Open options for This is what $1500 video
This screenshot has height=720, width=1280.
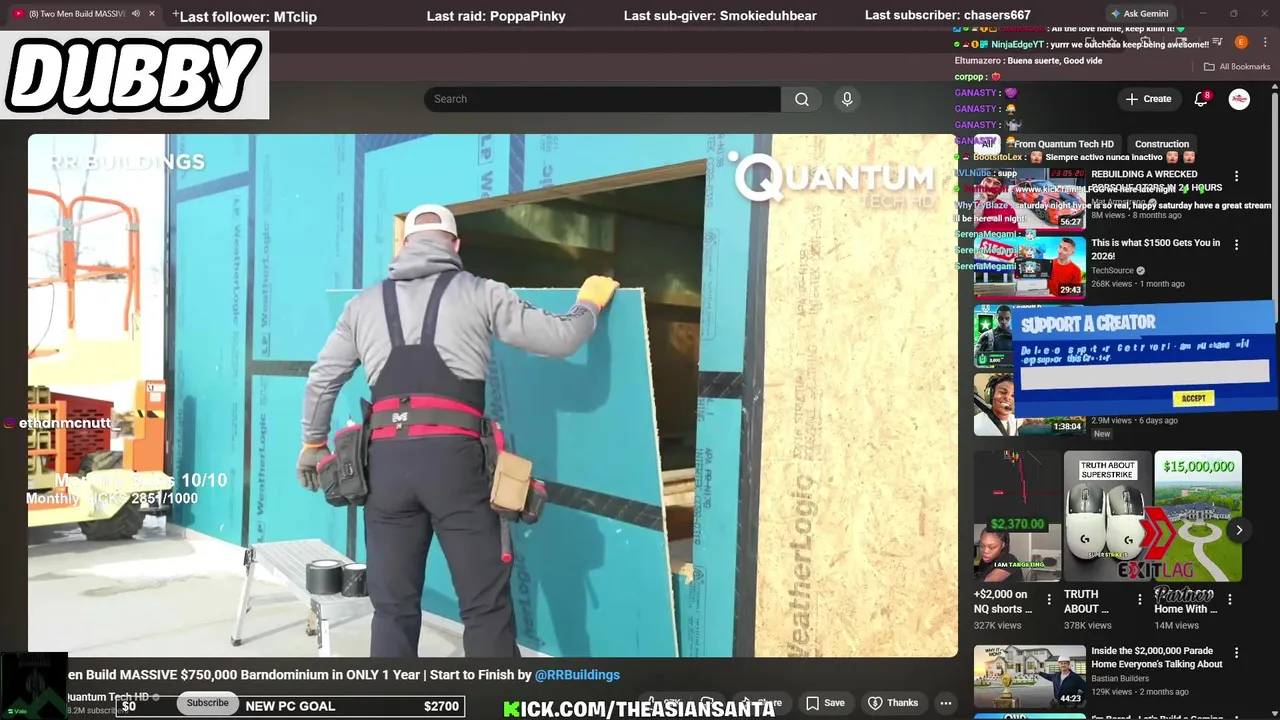tap(1236, 244)
